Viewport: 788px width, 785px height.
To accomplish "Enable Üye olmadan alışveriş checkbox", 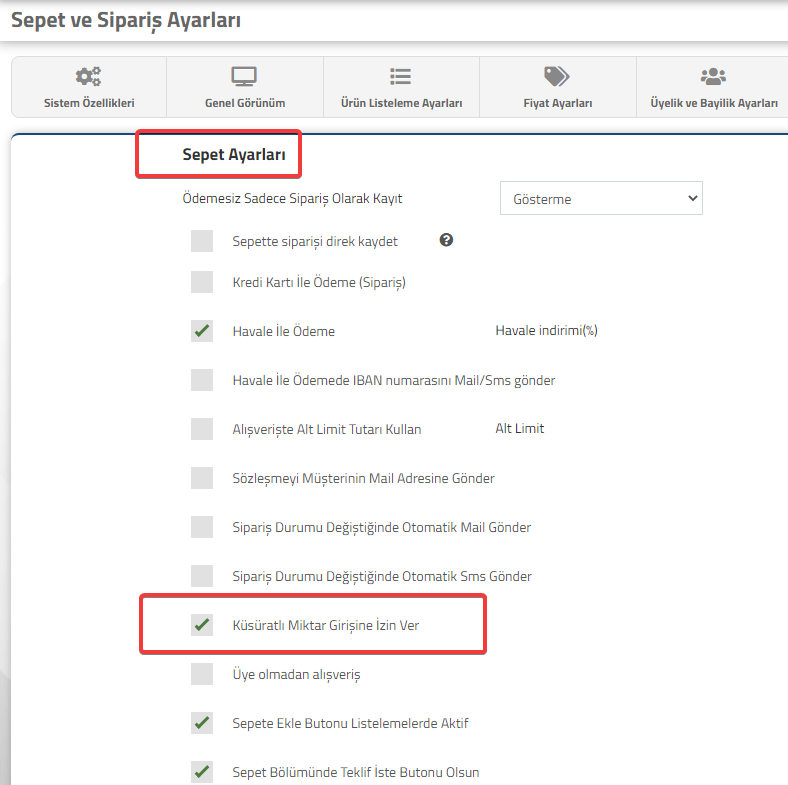I will (202, 674).
